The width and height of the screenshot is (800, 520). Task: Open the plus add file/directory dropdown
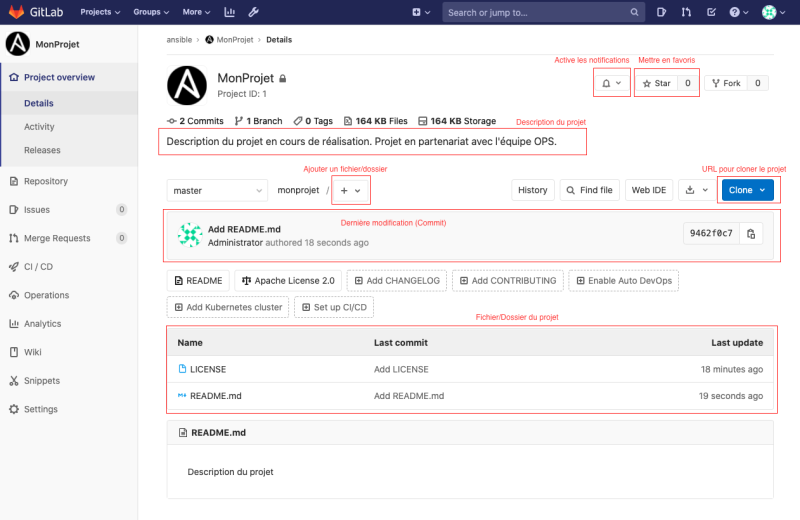[350, 190]
